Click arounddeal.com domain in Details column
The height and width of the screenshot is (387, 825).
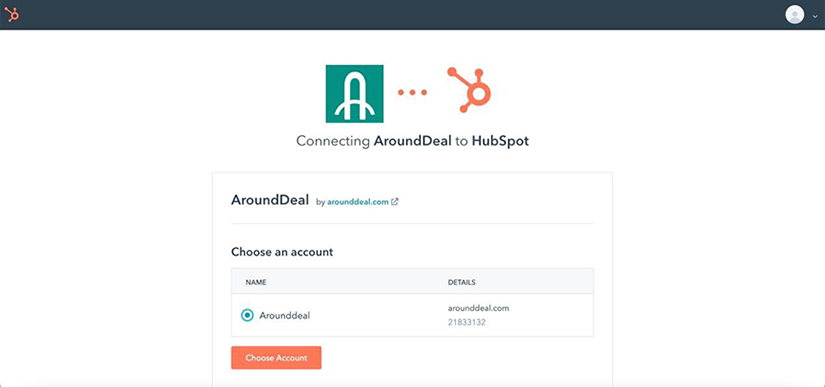[478, 309]
